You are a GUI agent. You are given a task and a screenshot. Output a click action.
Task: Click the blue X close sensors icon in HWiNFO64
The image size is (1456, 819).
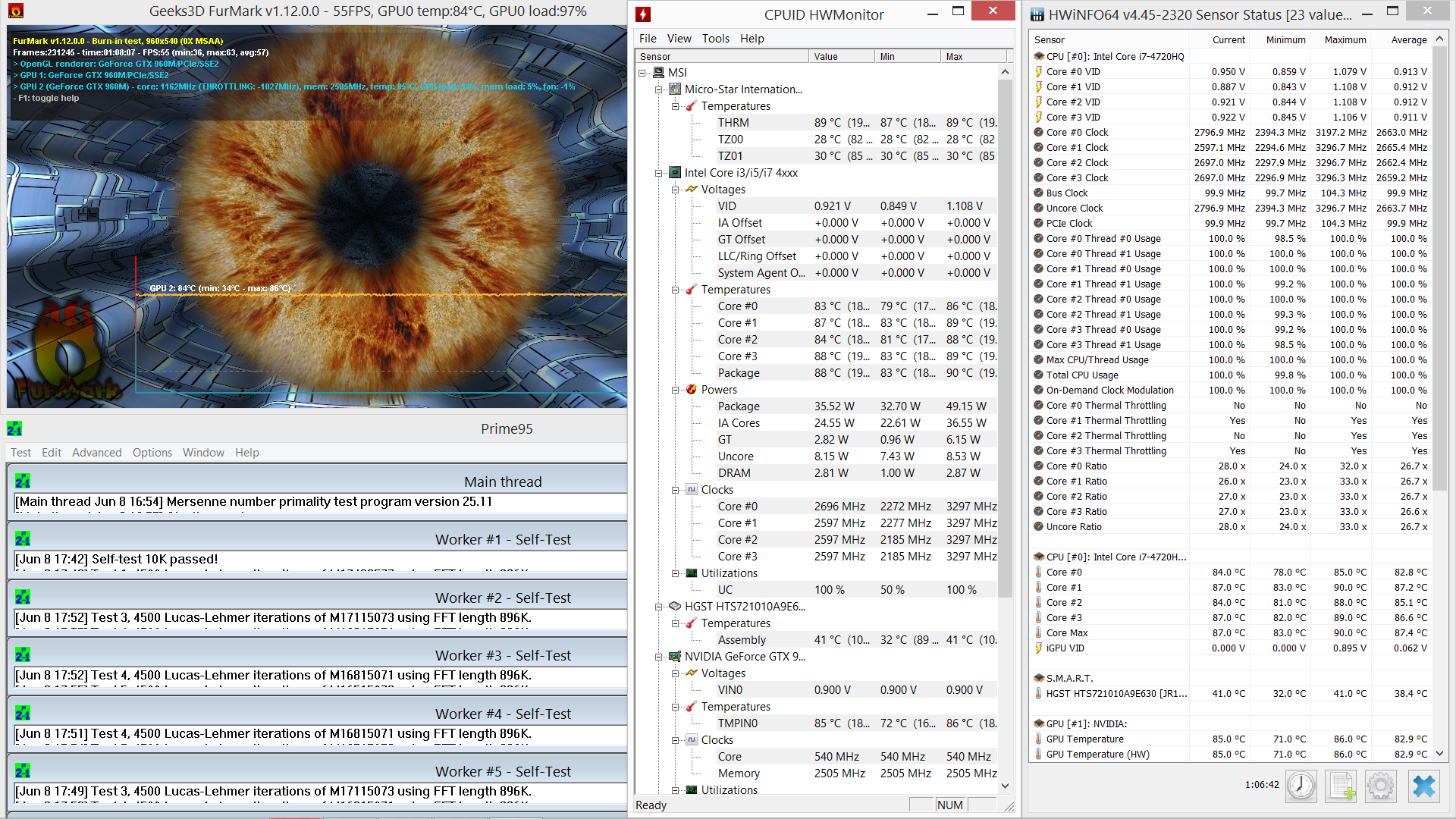[1423, 786]
